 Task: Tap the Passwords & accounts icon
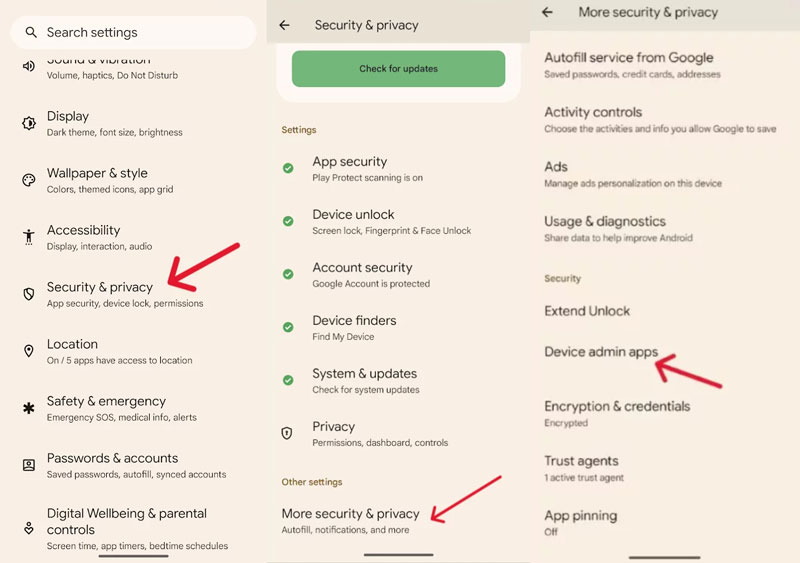[29, 465]
